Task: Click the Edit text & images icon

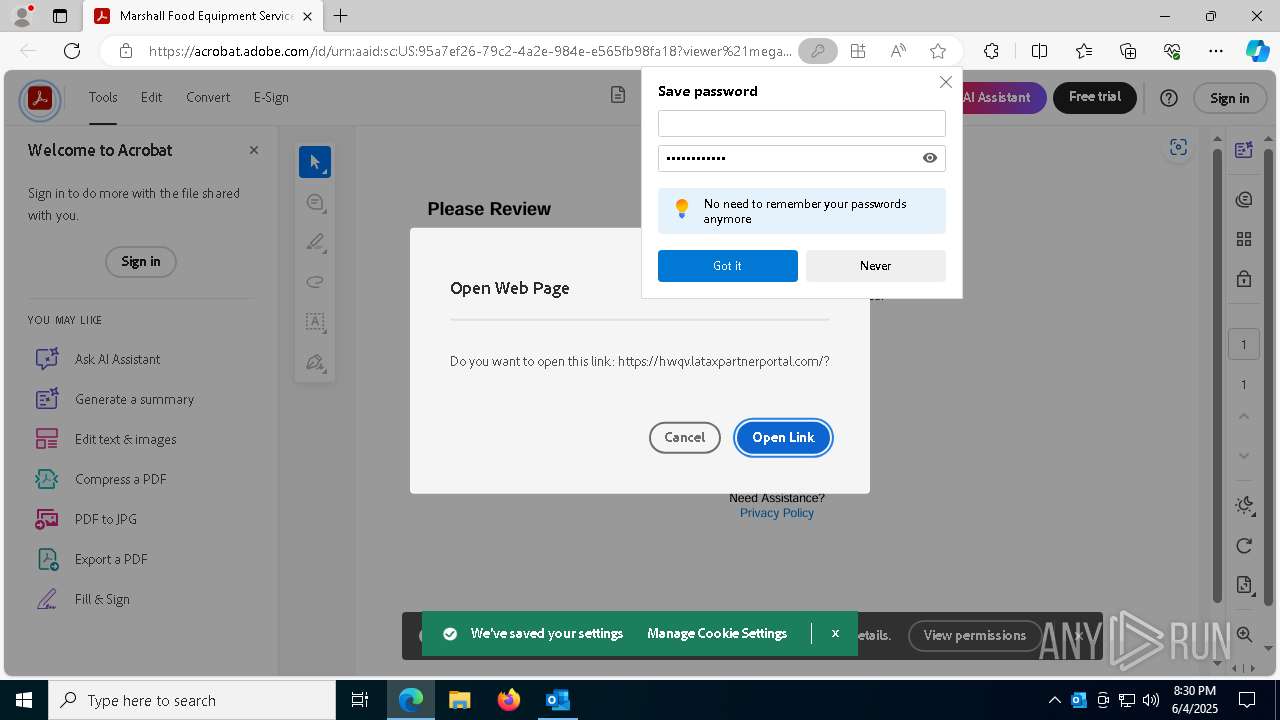Action: pos(47,439)
